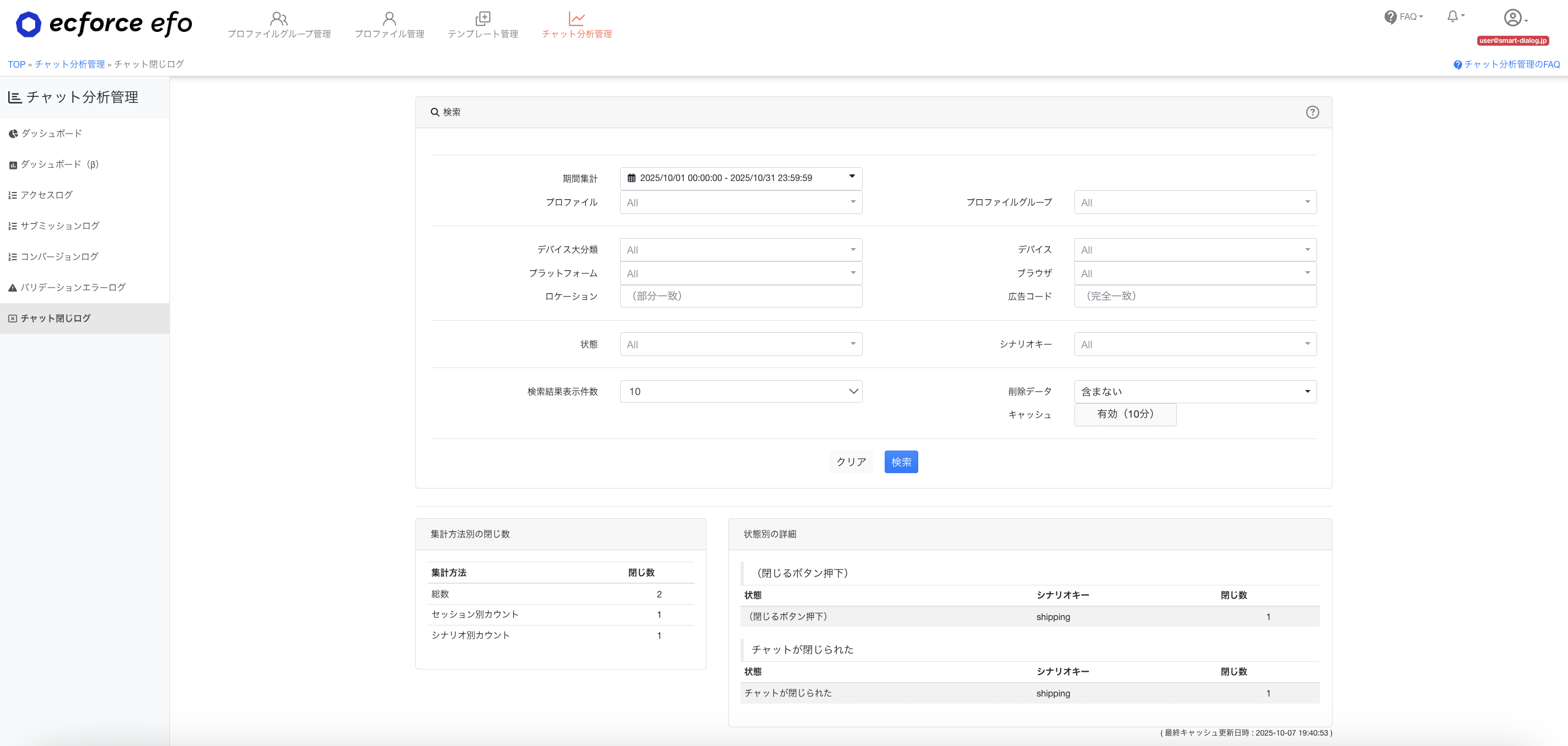Expand the 状態 filter dropdown
1568x746 pixels.
click(x=740, y=344)
